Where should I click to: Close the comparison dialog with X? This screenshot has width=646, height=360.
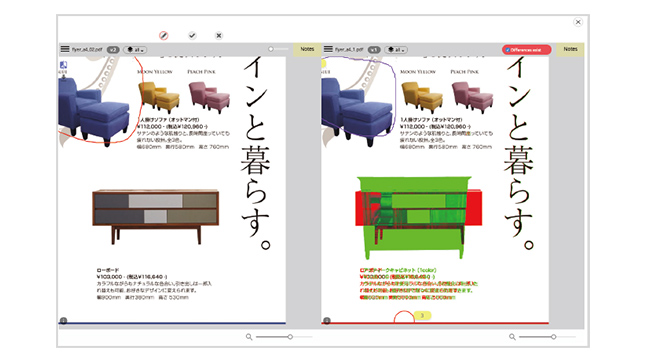[578, 22]
